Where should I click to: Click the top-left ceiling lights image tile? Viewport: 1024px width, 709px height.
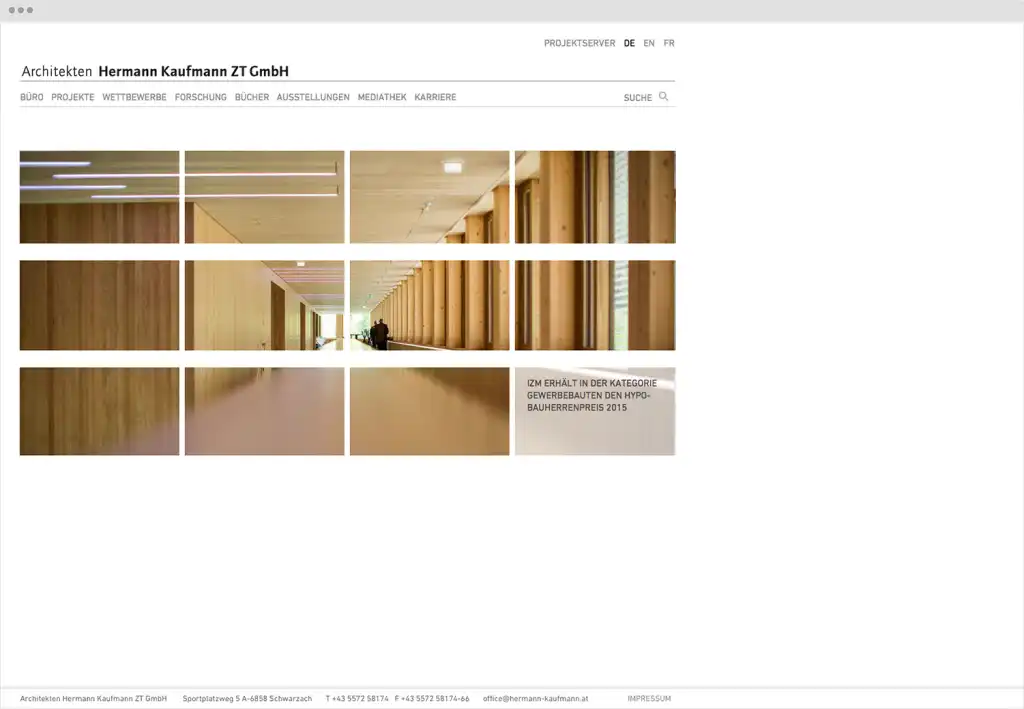(99, 197)
